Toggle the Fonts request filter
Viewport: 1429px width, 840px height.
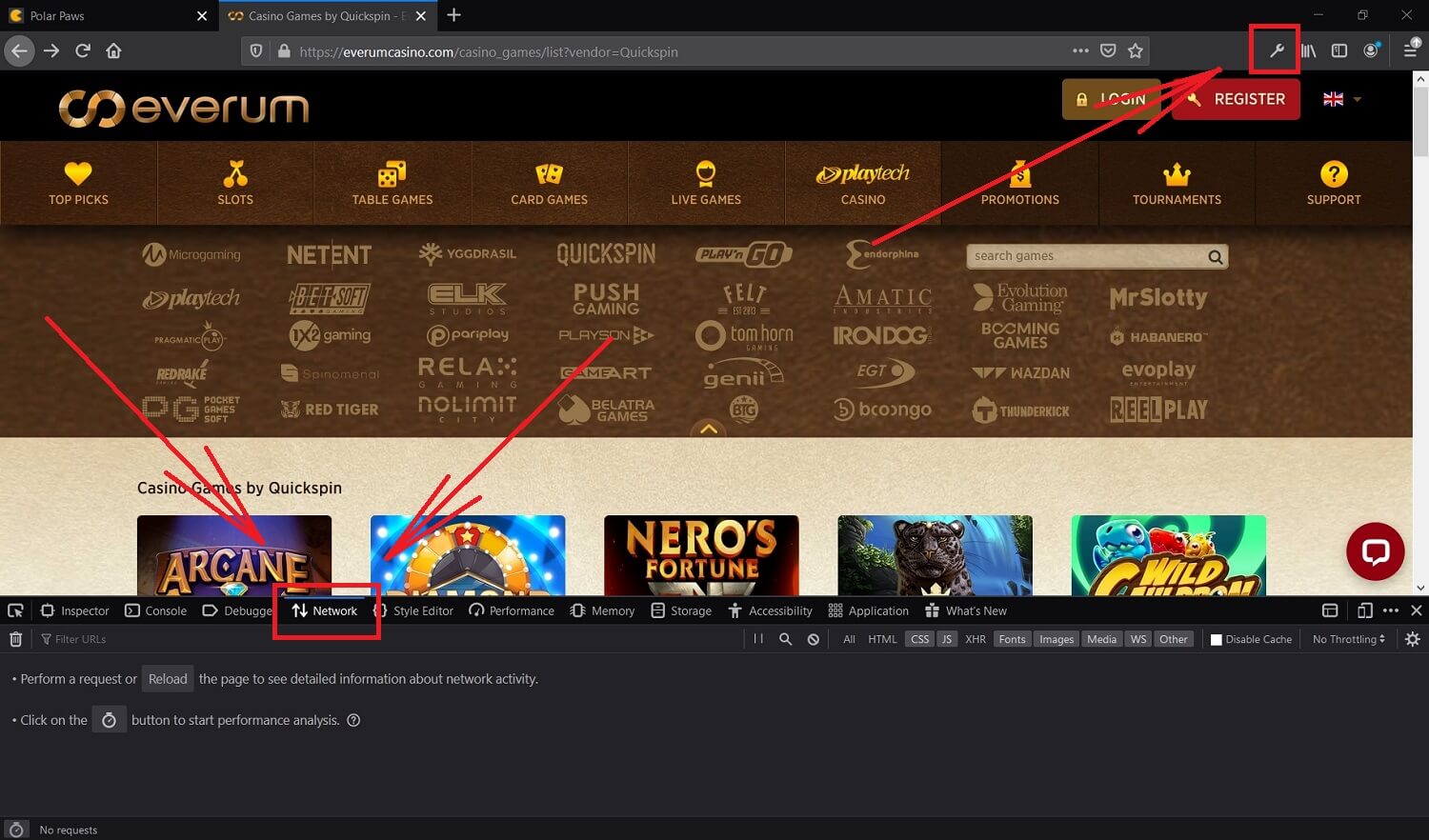tap(1012, 639)
